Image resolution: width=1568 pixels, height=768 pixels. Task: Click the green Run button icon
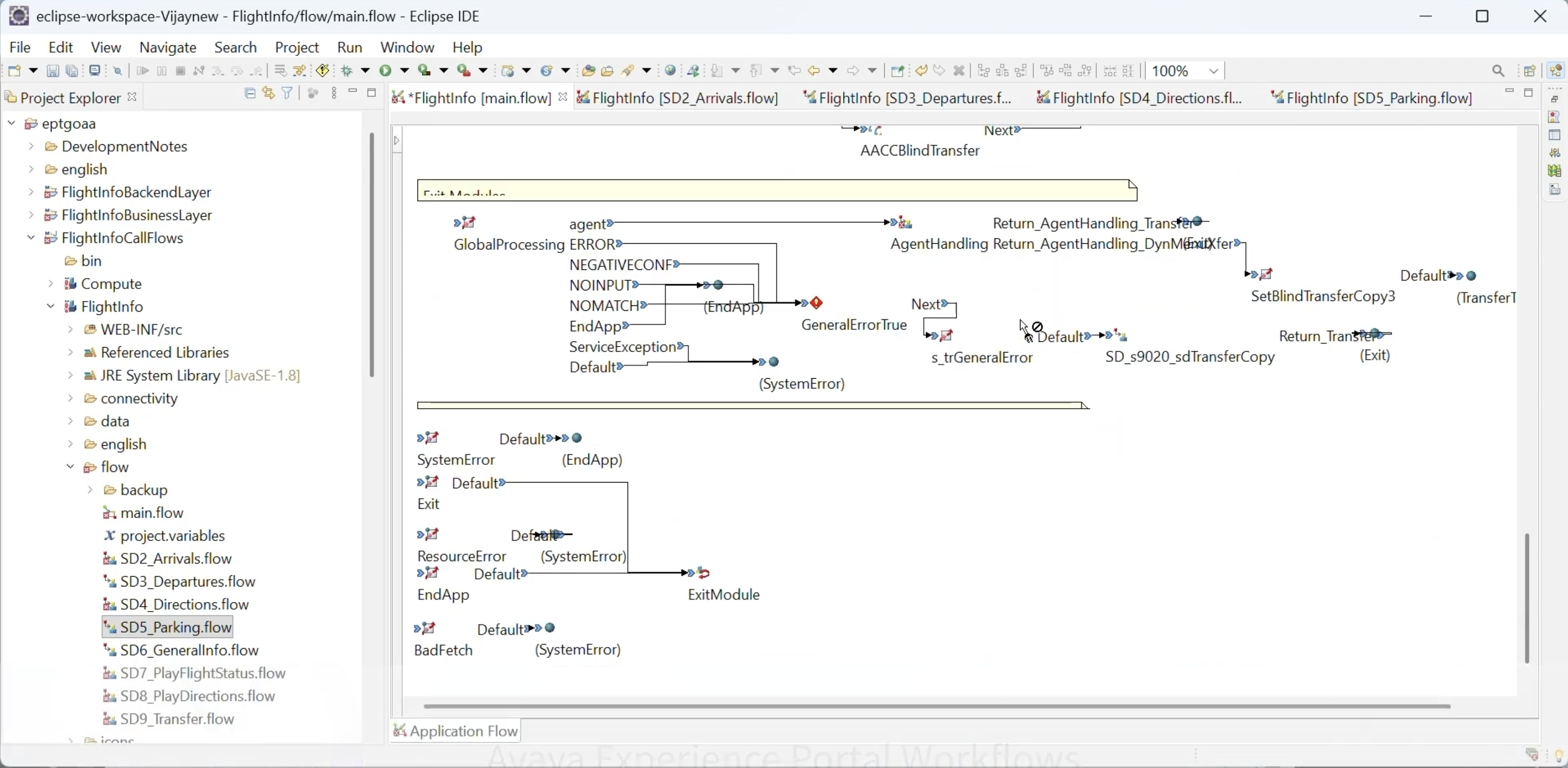point(386,71)
